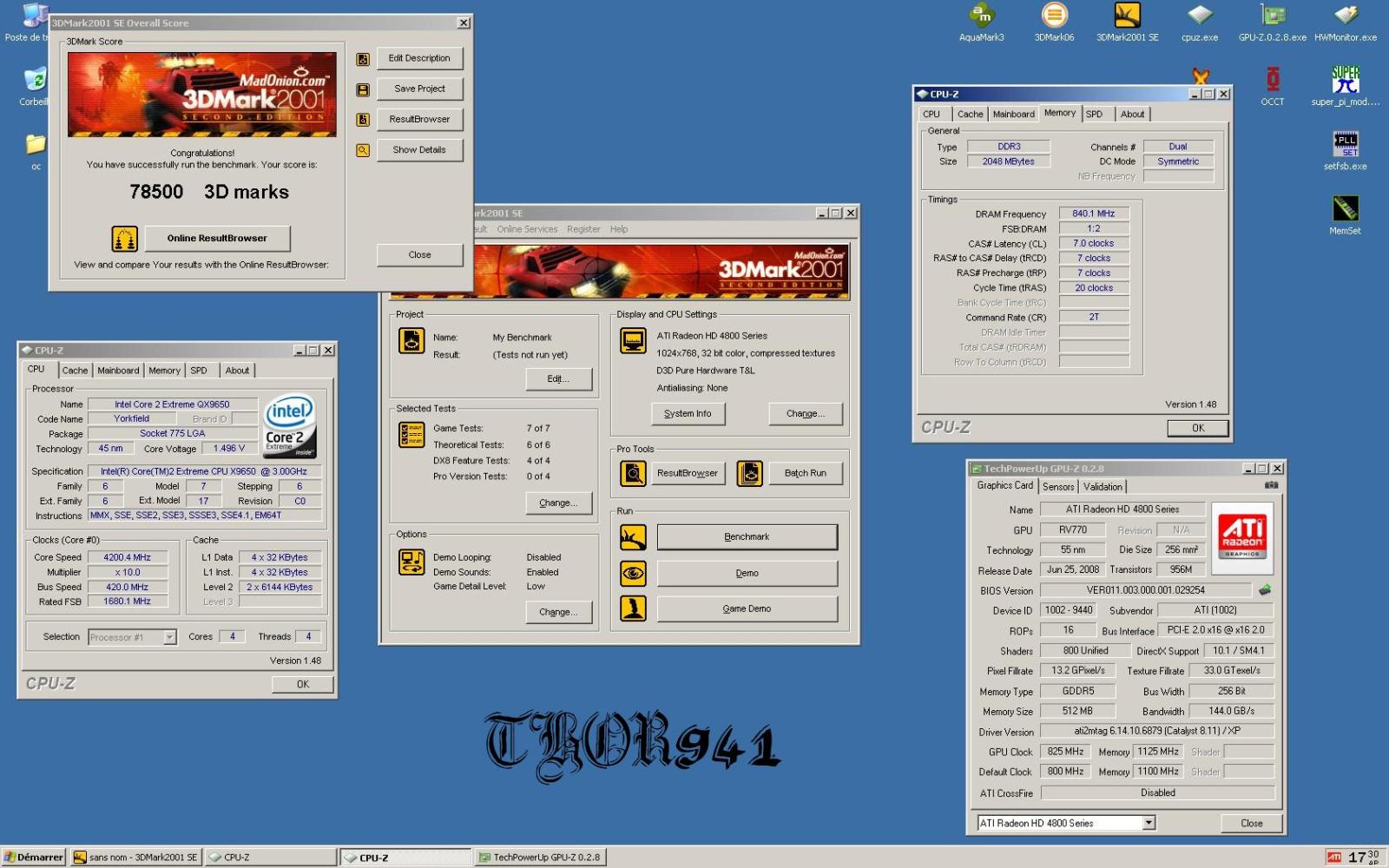
Task: Switch to Mainboard tab in left CPU-Z
Action: 118,371
